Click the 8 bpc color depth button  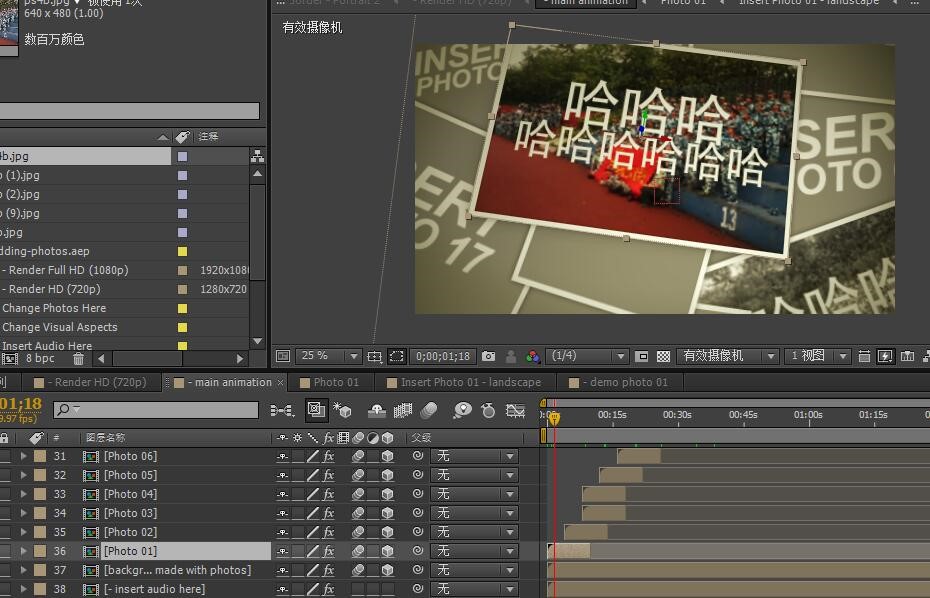click(x=40, y=358)
